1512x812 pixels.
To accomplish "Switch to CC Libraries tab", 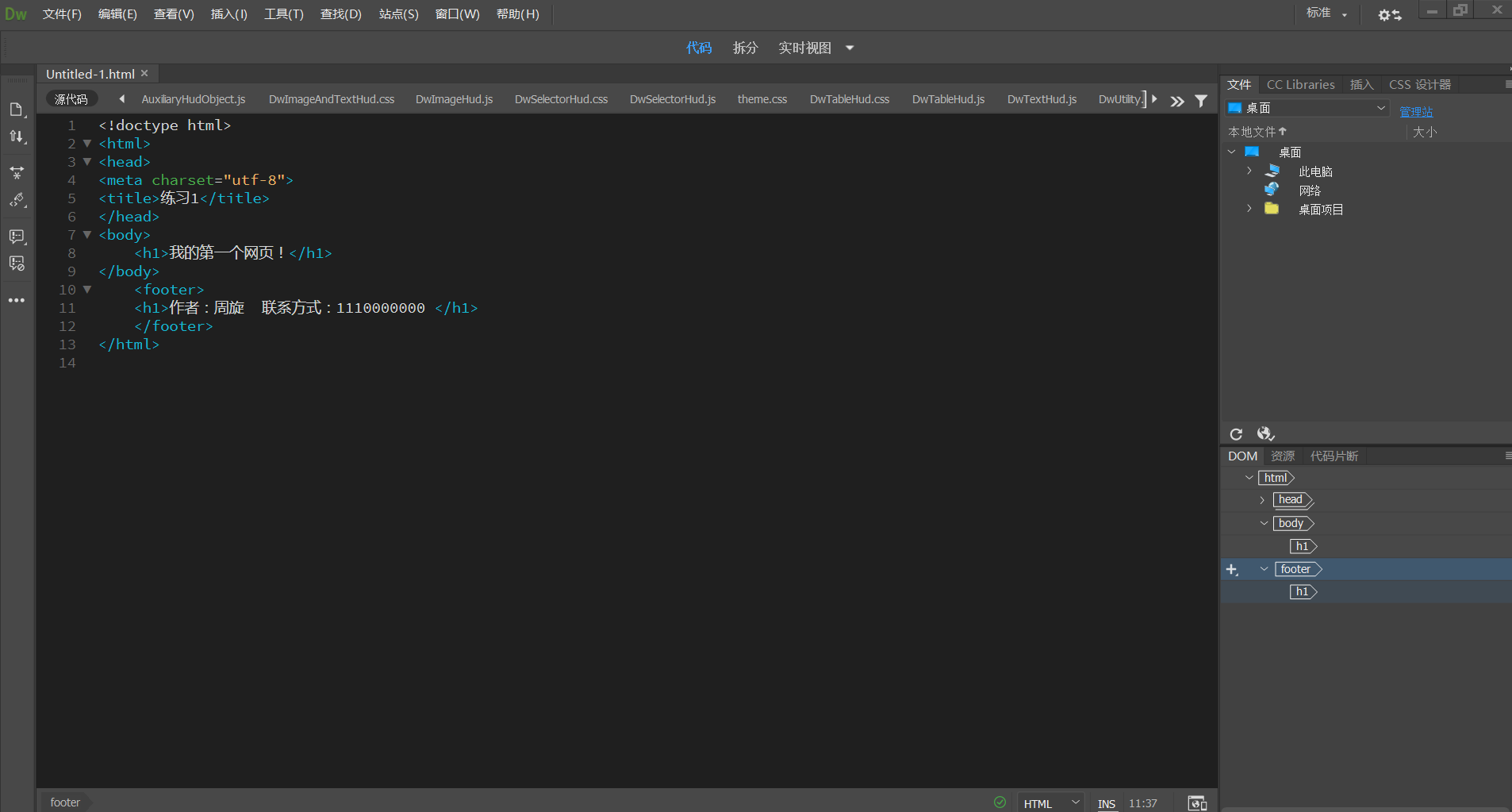I will [1300, 84].
